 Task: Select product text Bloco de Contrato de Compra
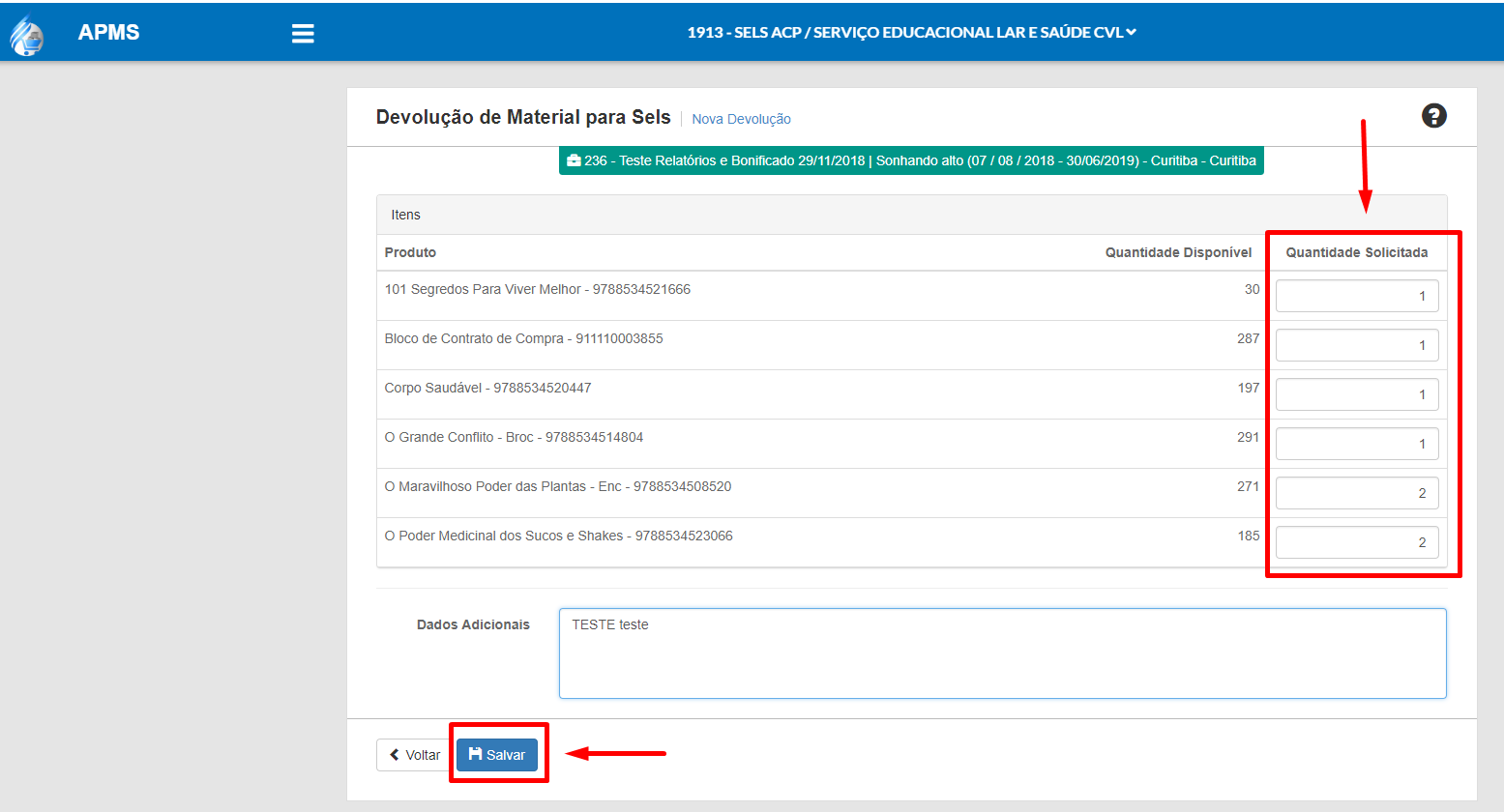[x=524, y=338]
